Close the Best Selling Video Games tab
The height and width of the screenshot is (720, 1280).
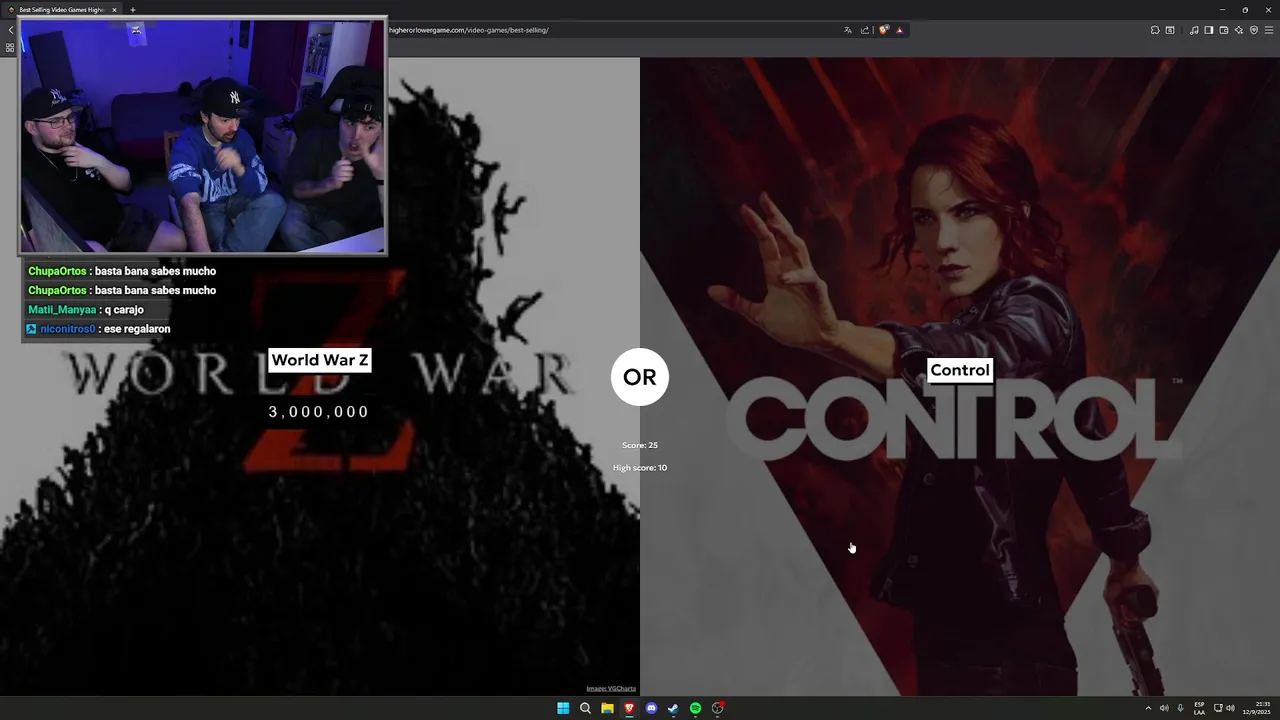pyautogui.click(x=114, y=10)
